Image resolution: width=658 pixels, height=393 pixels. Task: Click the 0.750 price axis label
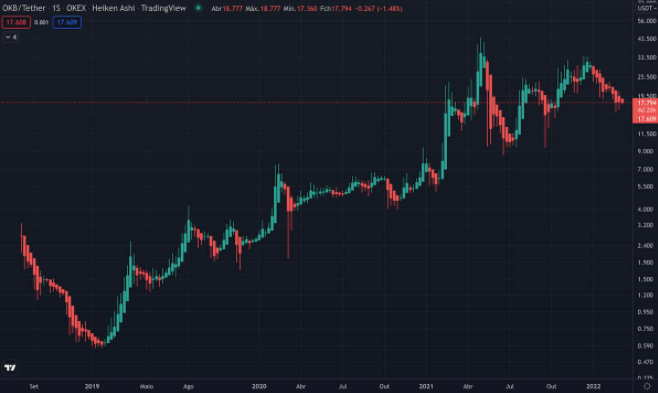point(645,329)
